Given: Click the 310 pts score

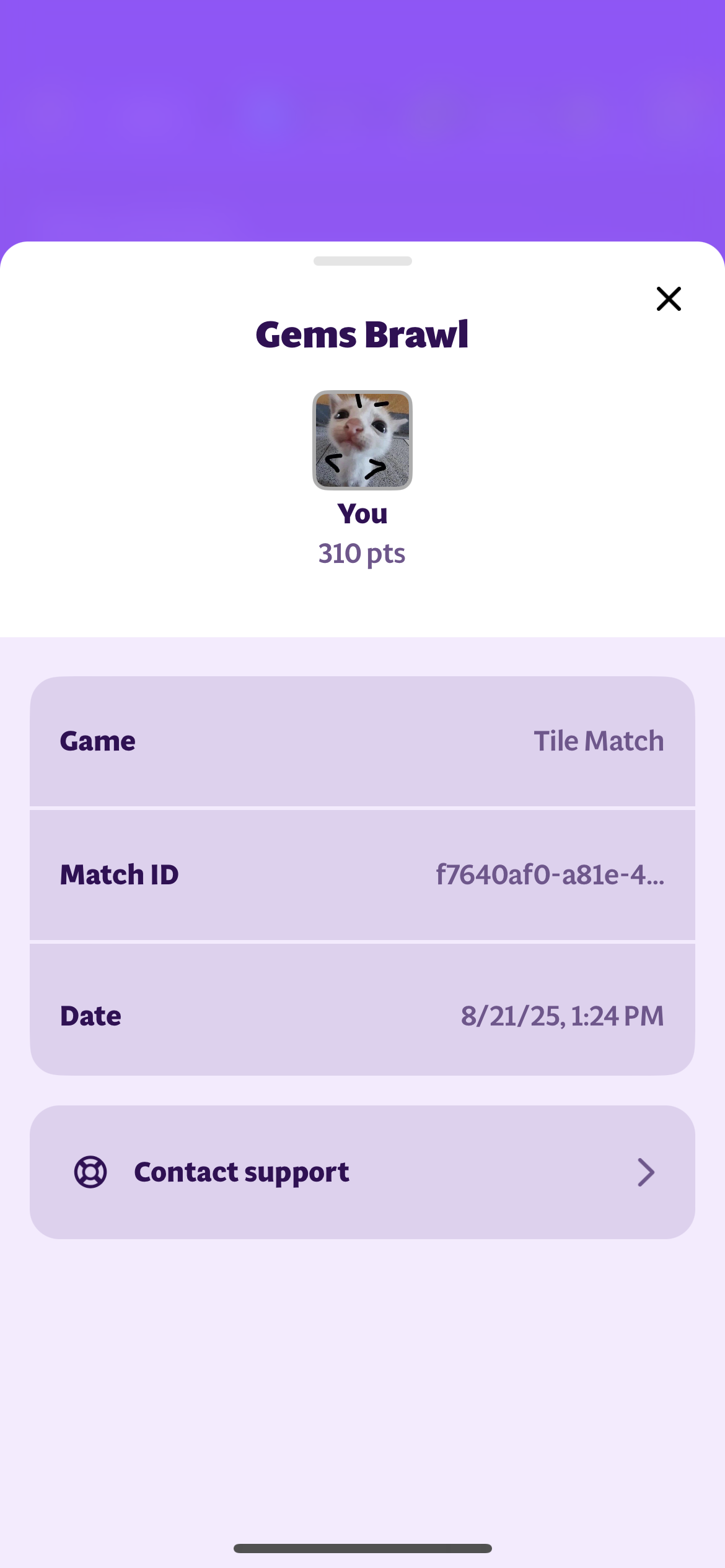Looking at the screenshot, I should pyautogui.click(x=362, y=554).
